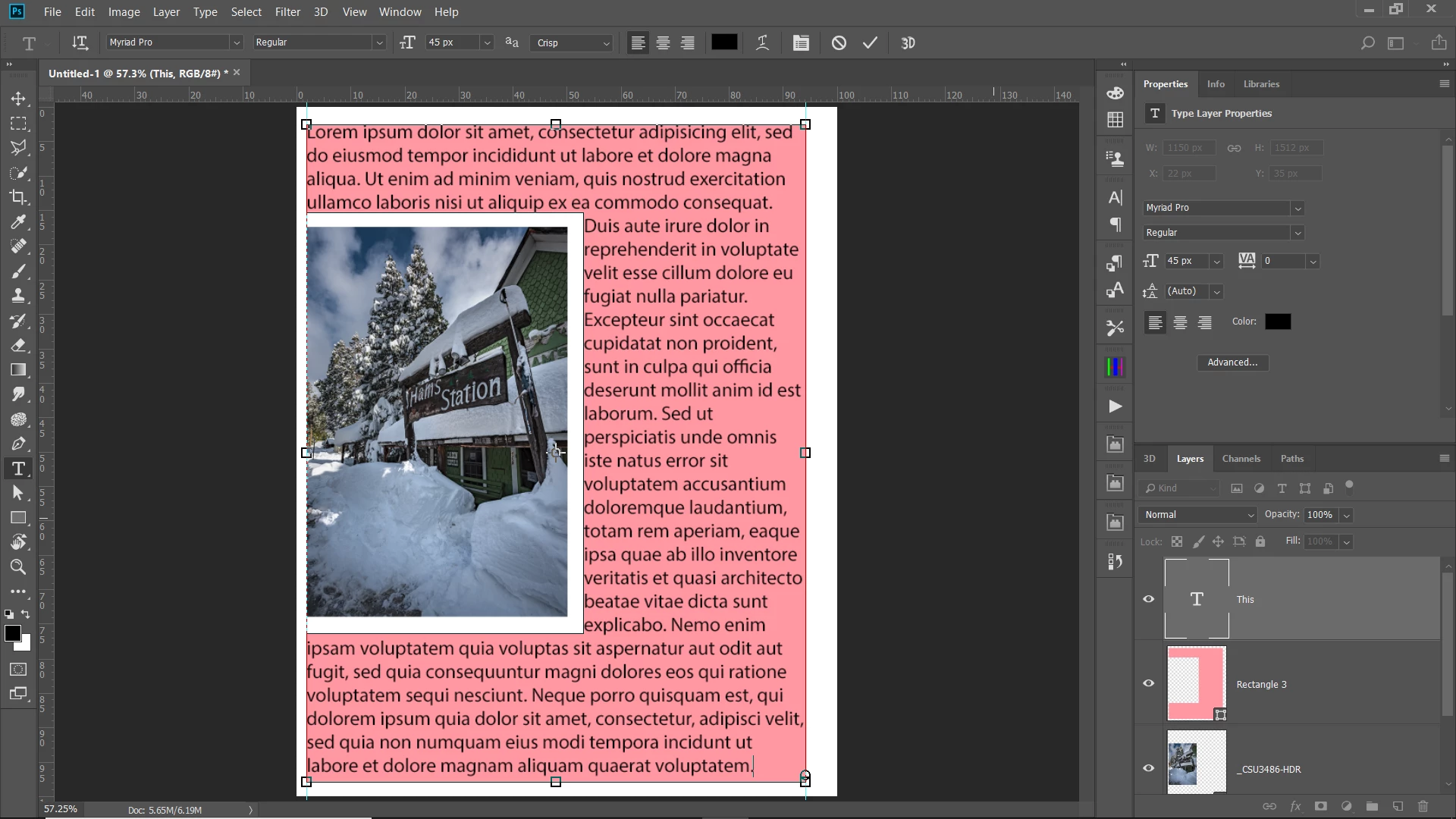
Task: Click the Rectangle 3 layer thumbnail
Action: click(1197, 683)
